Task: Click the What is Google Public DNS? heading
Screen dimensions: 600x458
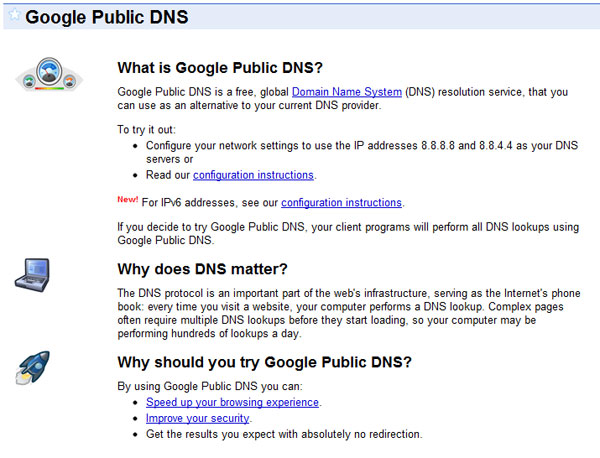Action: tap(220, 68)
